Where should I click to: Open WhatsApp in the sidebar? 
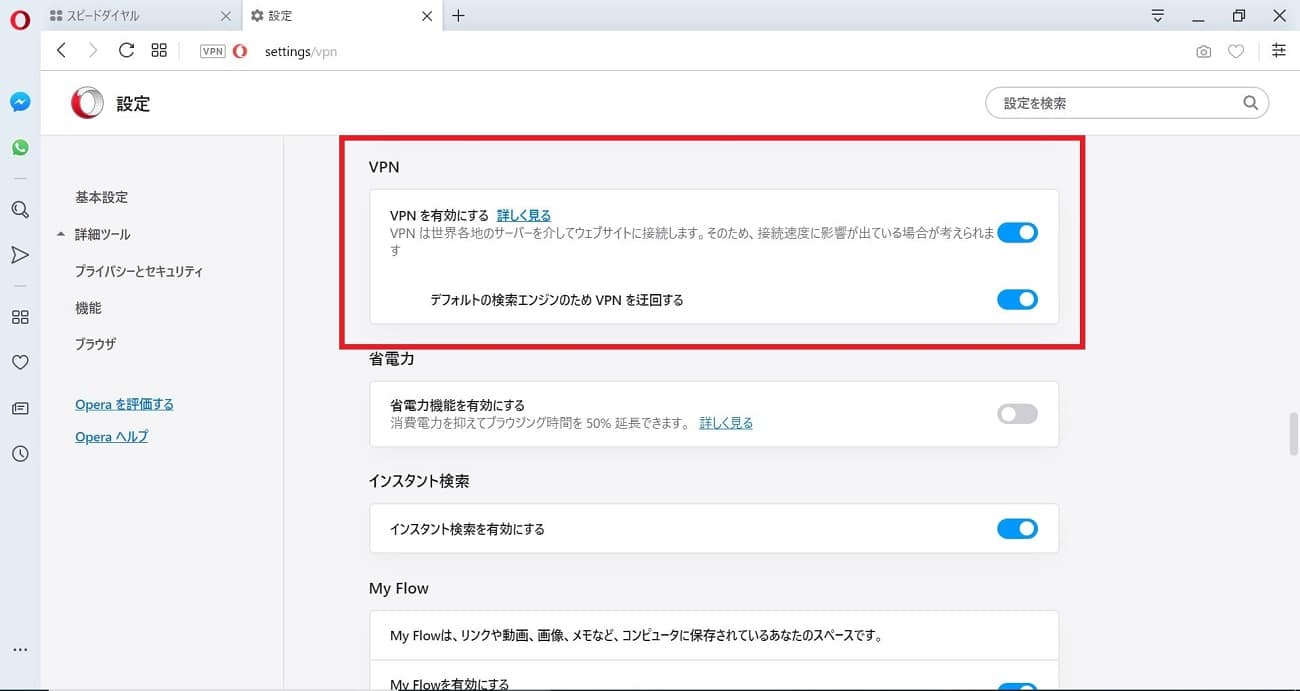pos(20,148)
